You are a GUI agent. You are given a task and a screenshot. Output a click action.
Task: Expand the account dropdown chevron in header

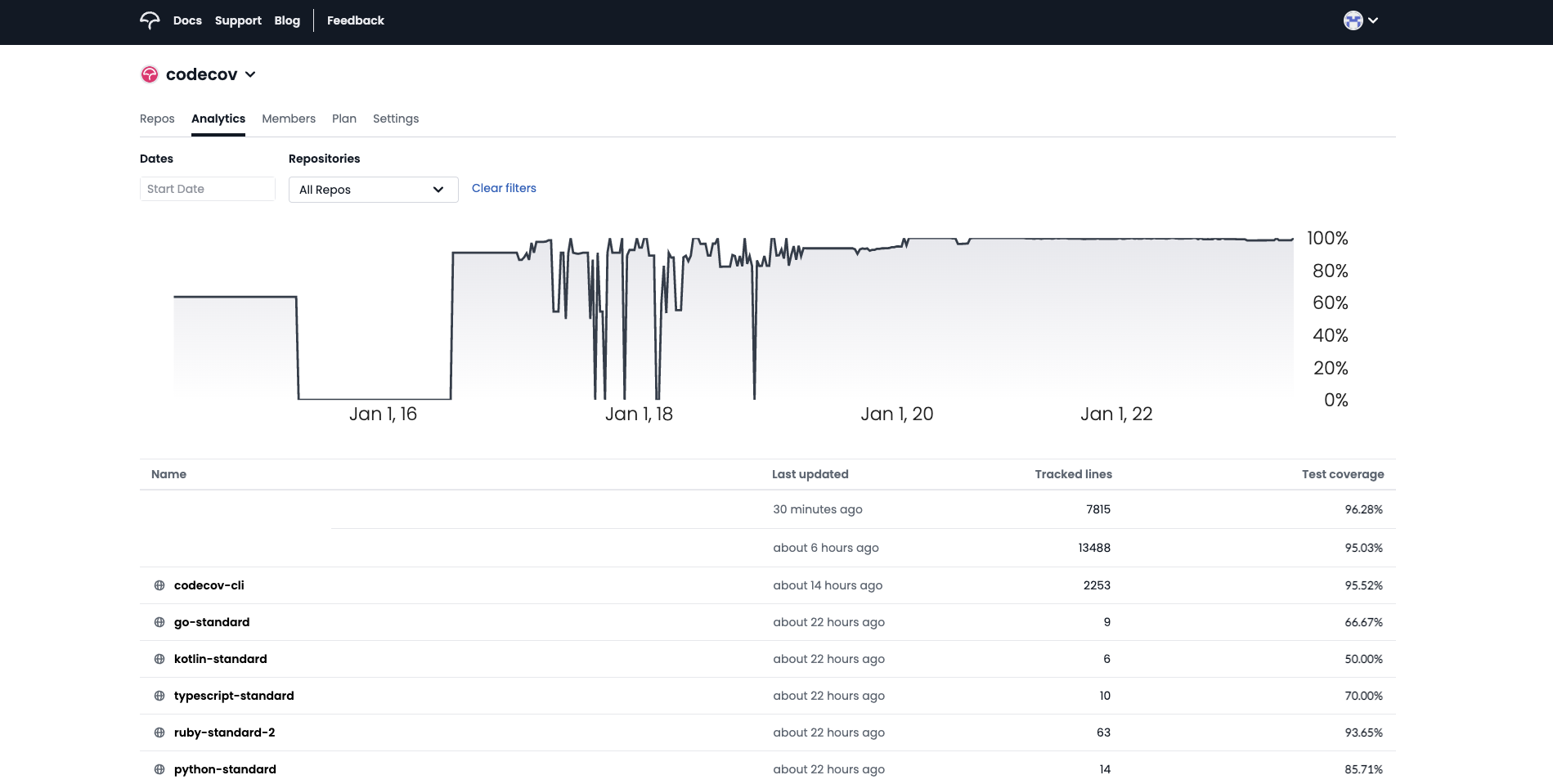1373,20
